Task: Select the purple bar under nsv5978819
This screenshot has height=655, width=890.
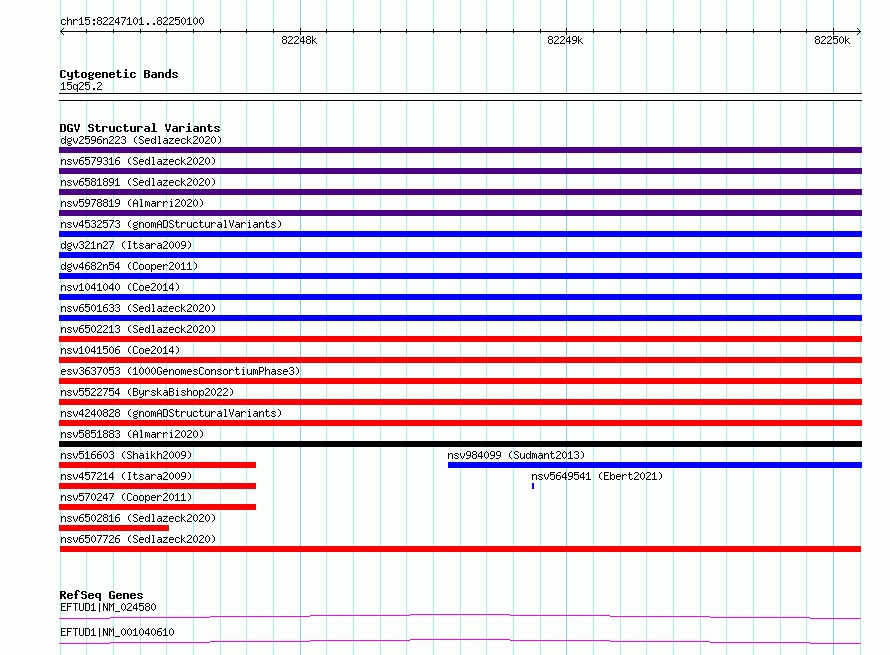Action: pyautogui.click(x=460, y=213)
